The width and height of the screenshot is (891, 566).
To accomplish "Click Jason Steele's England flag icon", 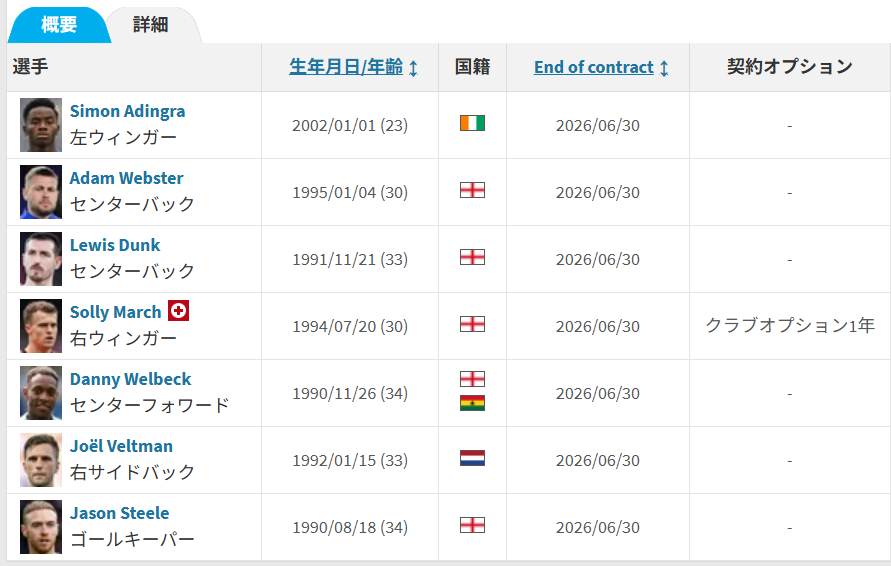I will coord(472,525).
